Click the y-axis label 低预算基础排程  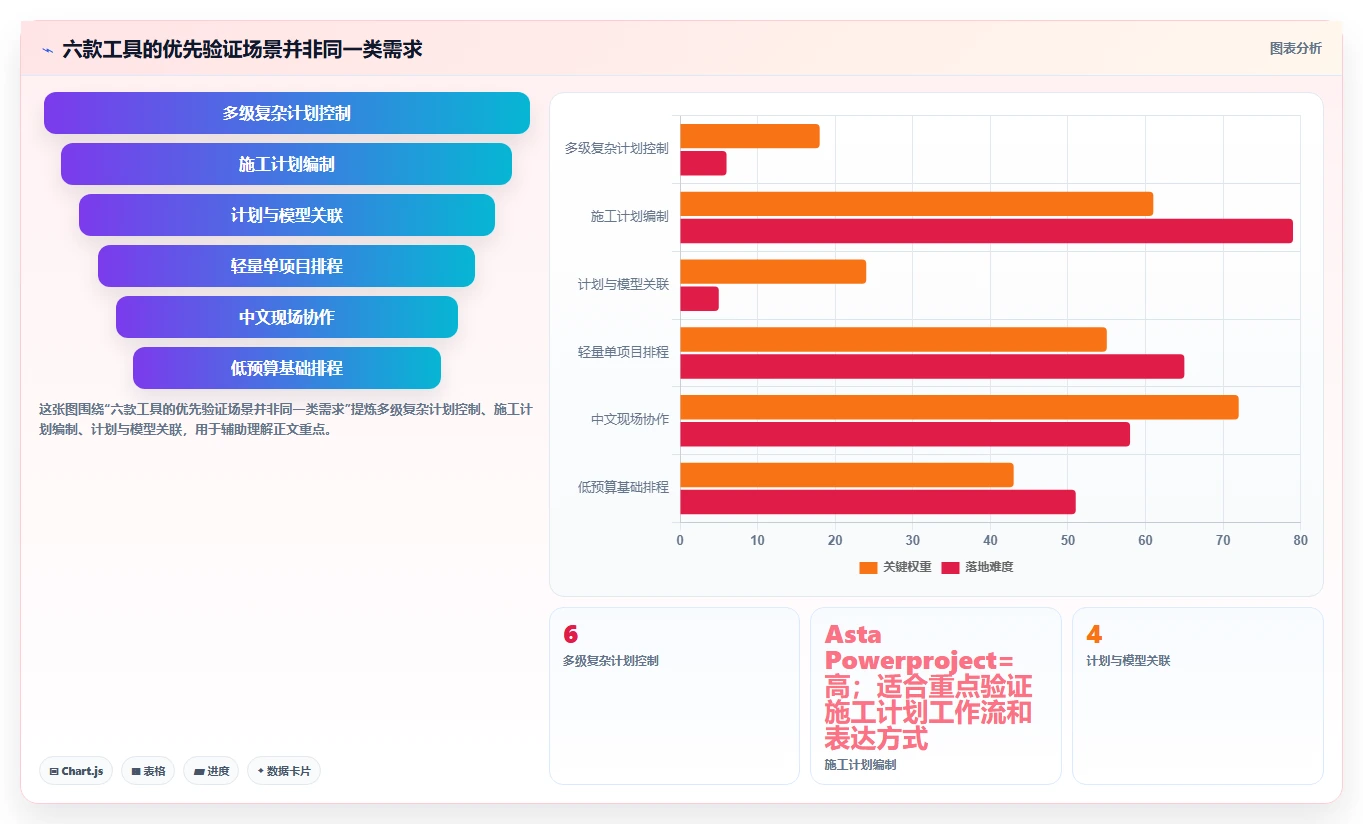(623, 487)
